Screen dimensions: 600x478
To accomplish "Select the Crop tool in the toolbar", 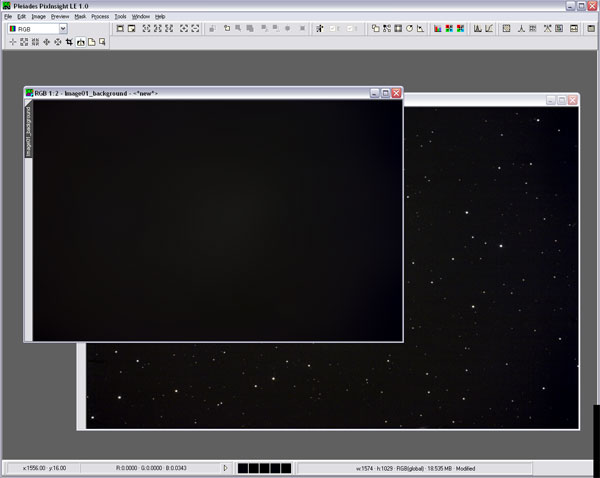I will (x=69, y=42).
